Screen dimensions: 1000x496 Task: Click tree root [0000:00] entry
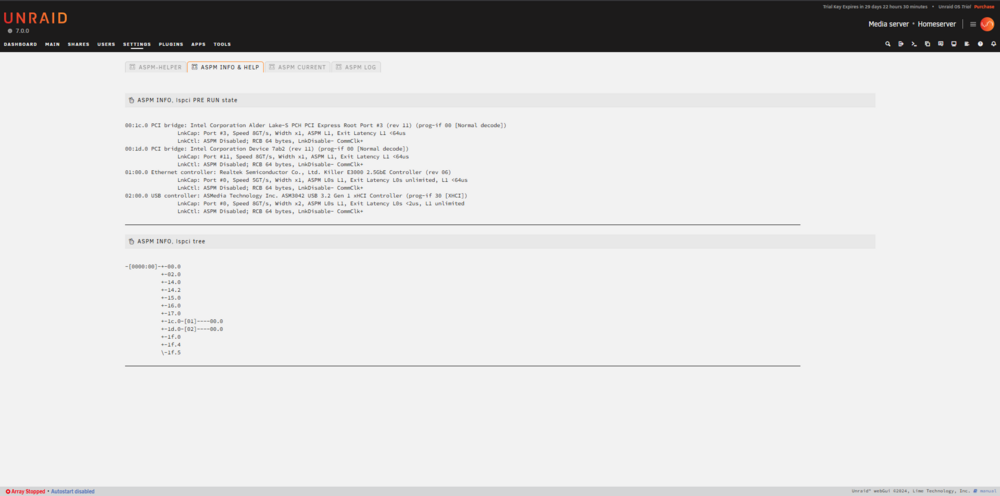tap(153, 266)
